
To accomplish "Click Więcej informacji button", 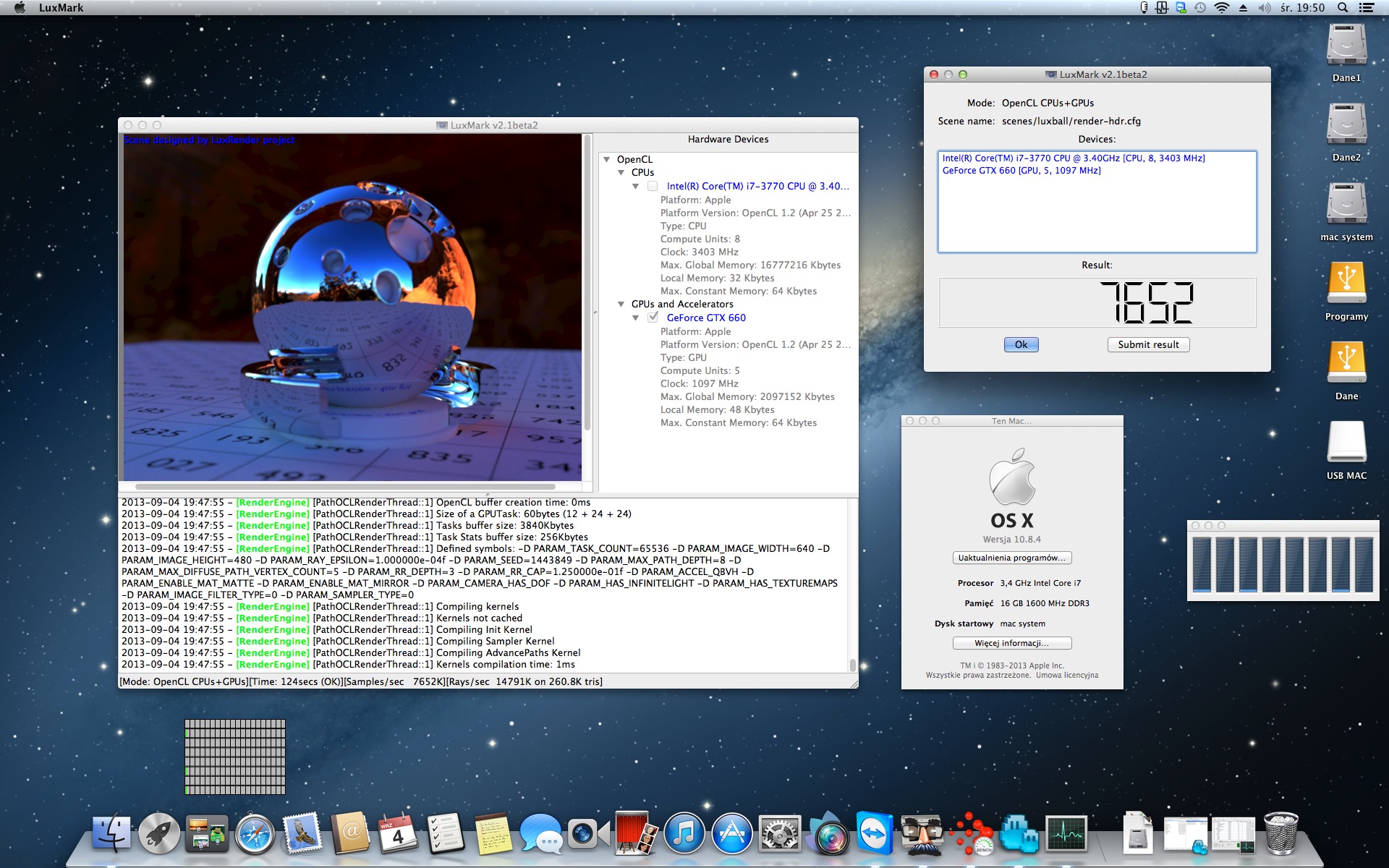I will (x=1011, y=643).
